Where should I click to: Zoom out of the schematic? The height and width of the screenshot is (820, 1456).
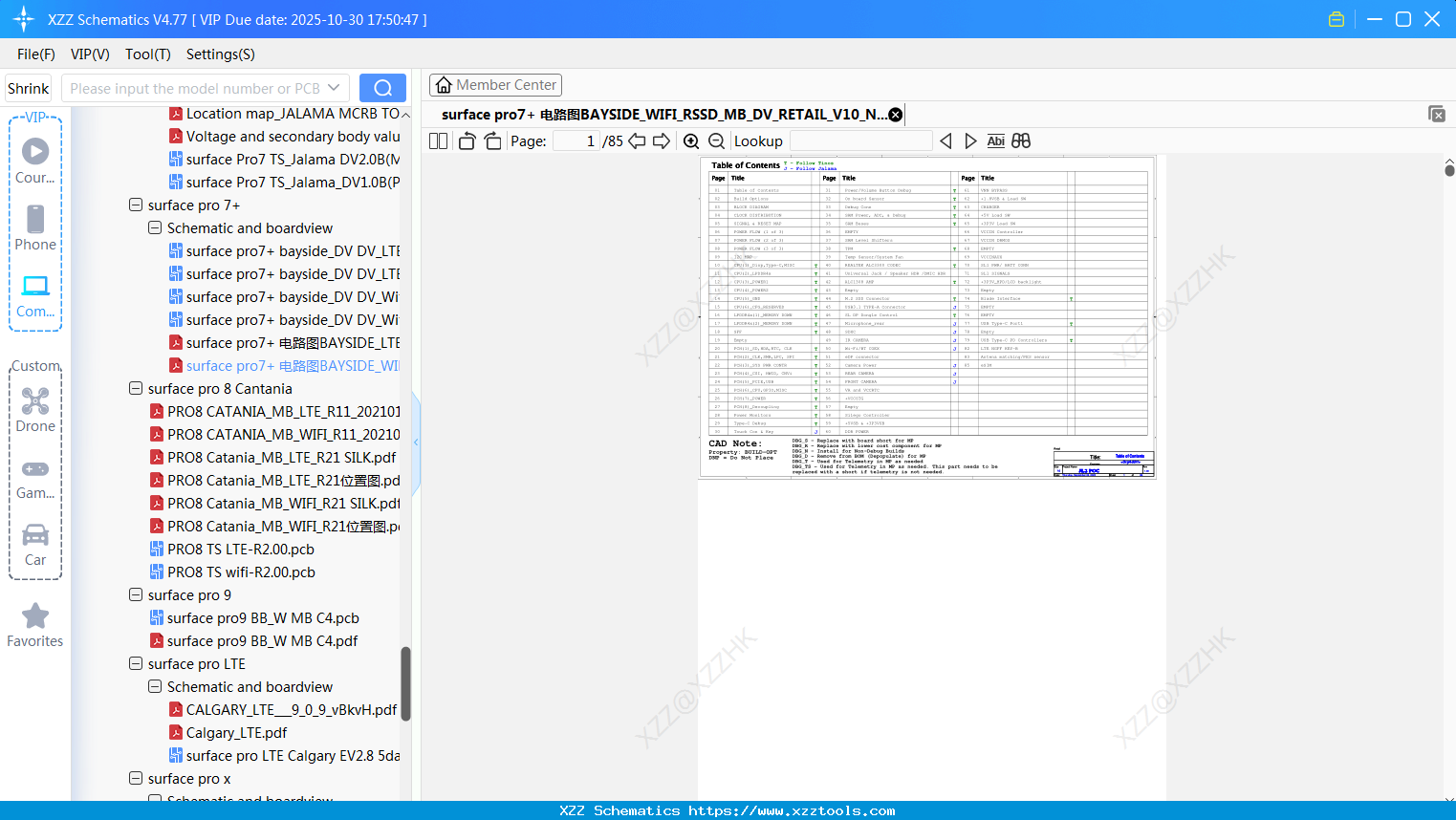pos(716,140)
